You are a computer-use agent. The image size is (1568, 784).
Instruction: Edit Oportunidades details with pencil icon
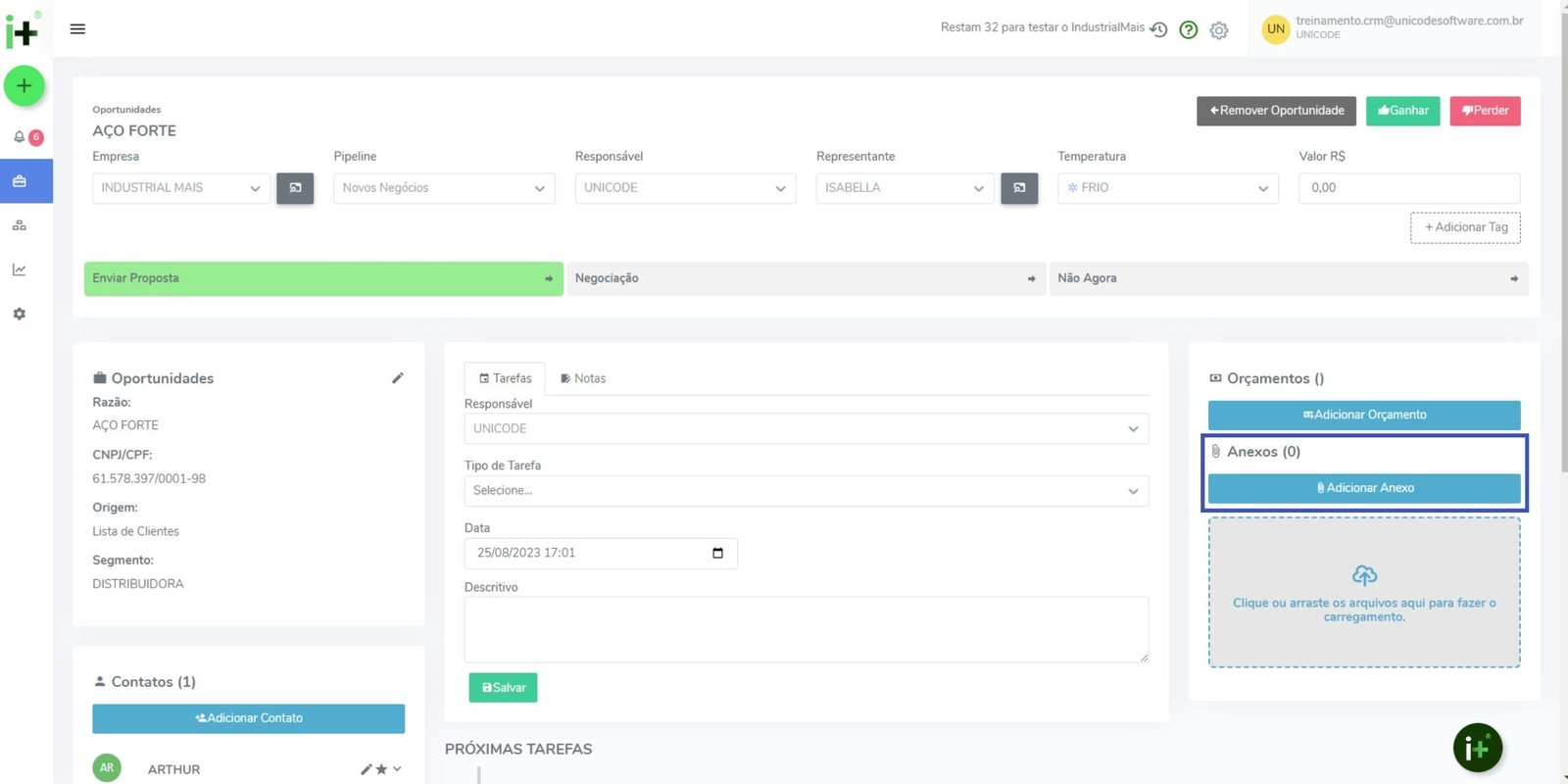click(398, 378)
